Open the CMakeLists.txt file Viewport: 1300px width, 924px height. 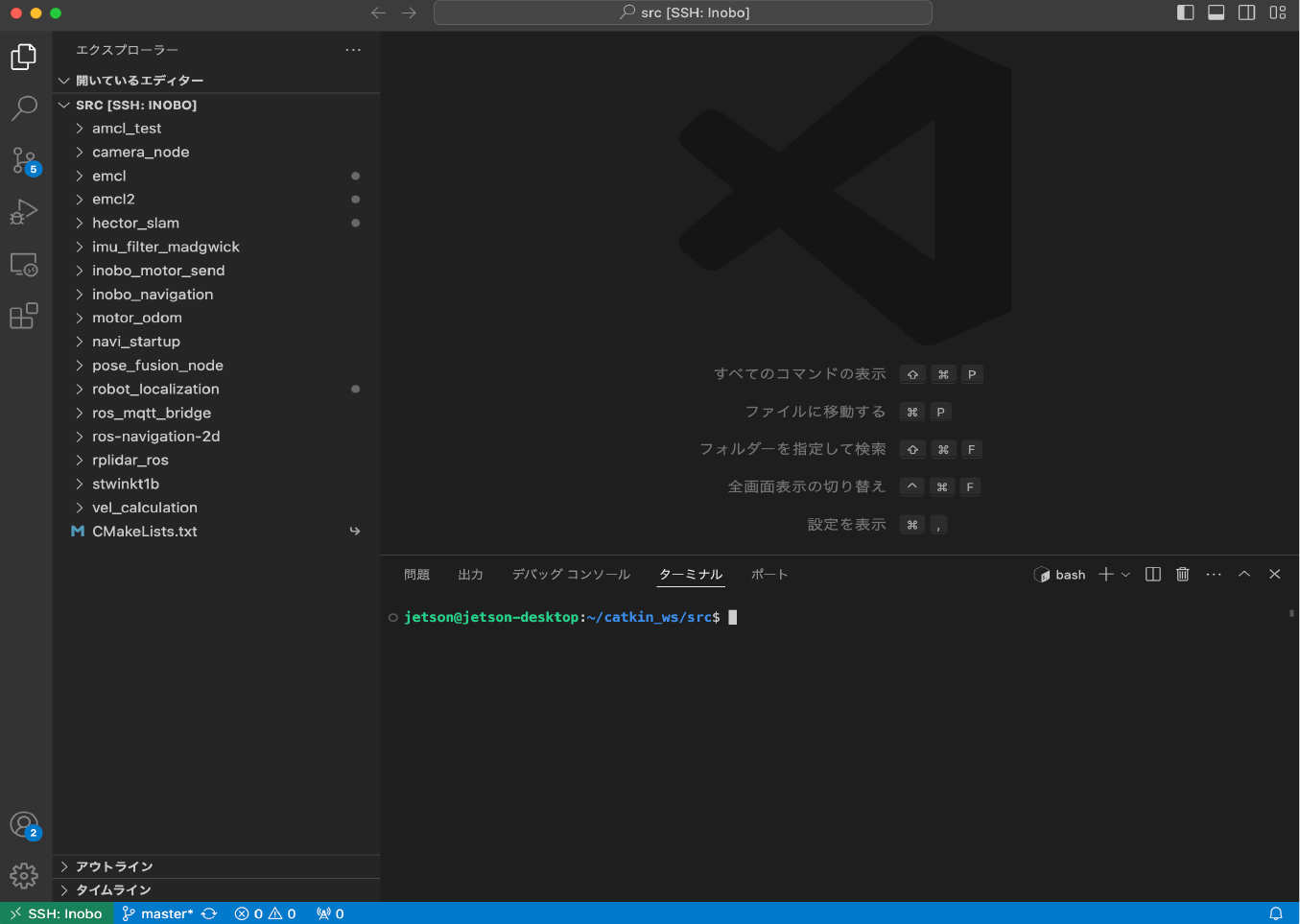coord(217,531)
